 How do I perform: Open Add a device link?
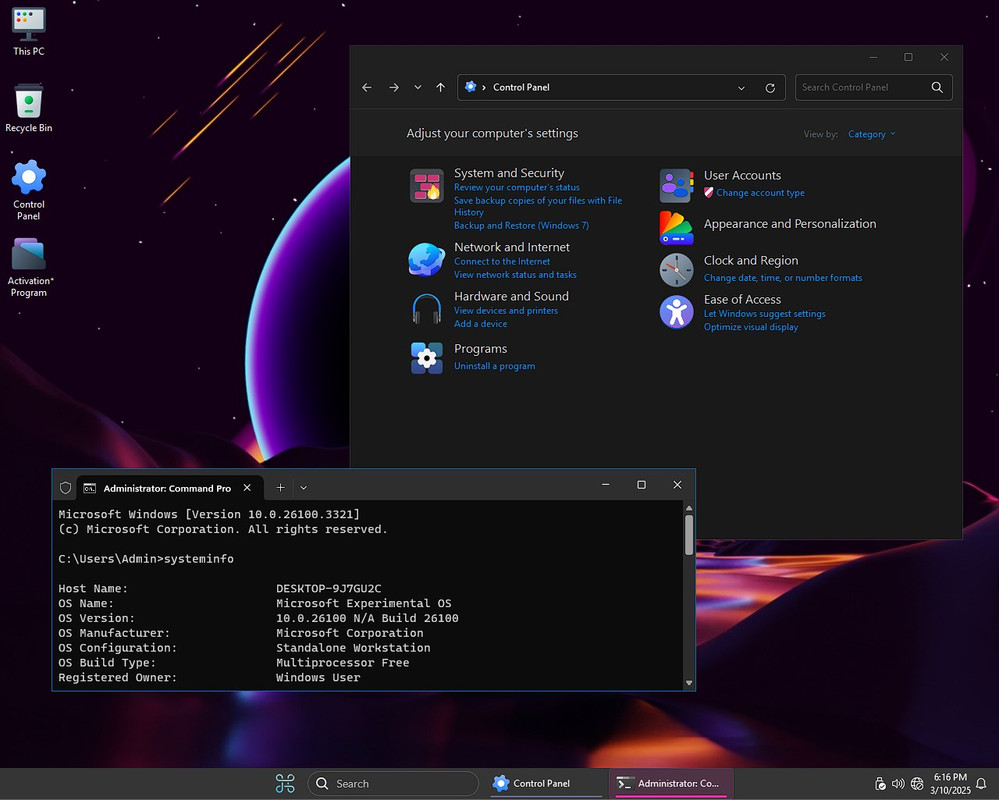point(480,324)
